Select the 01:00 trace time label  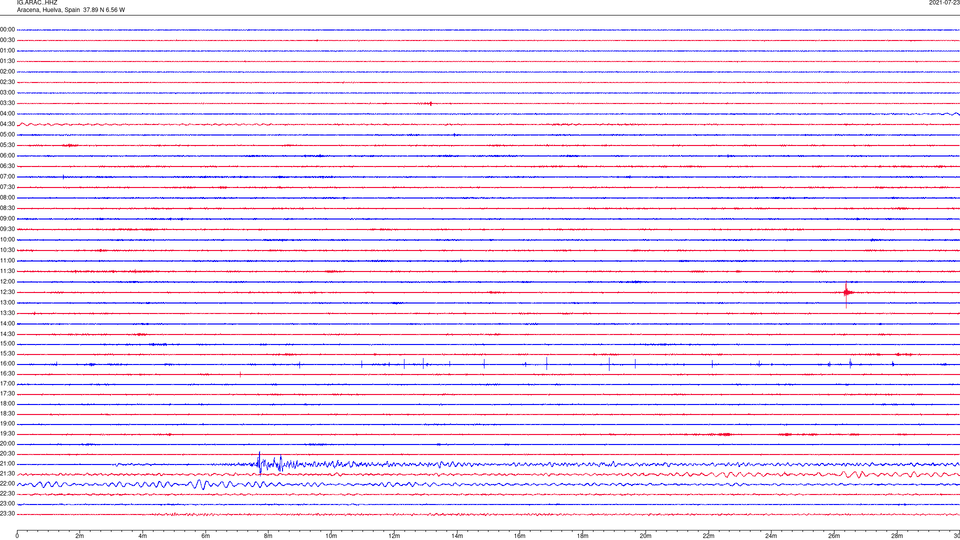point(7,51)
